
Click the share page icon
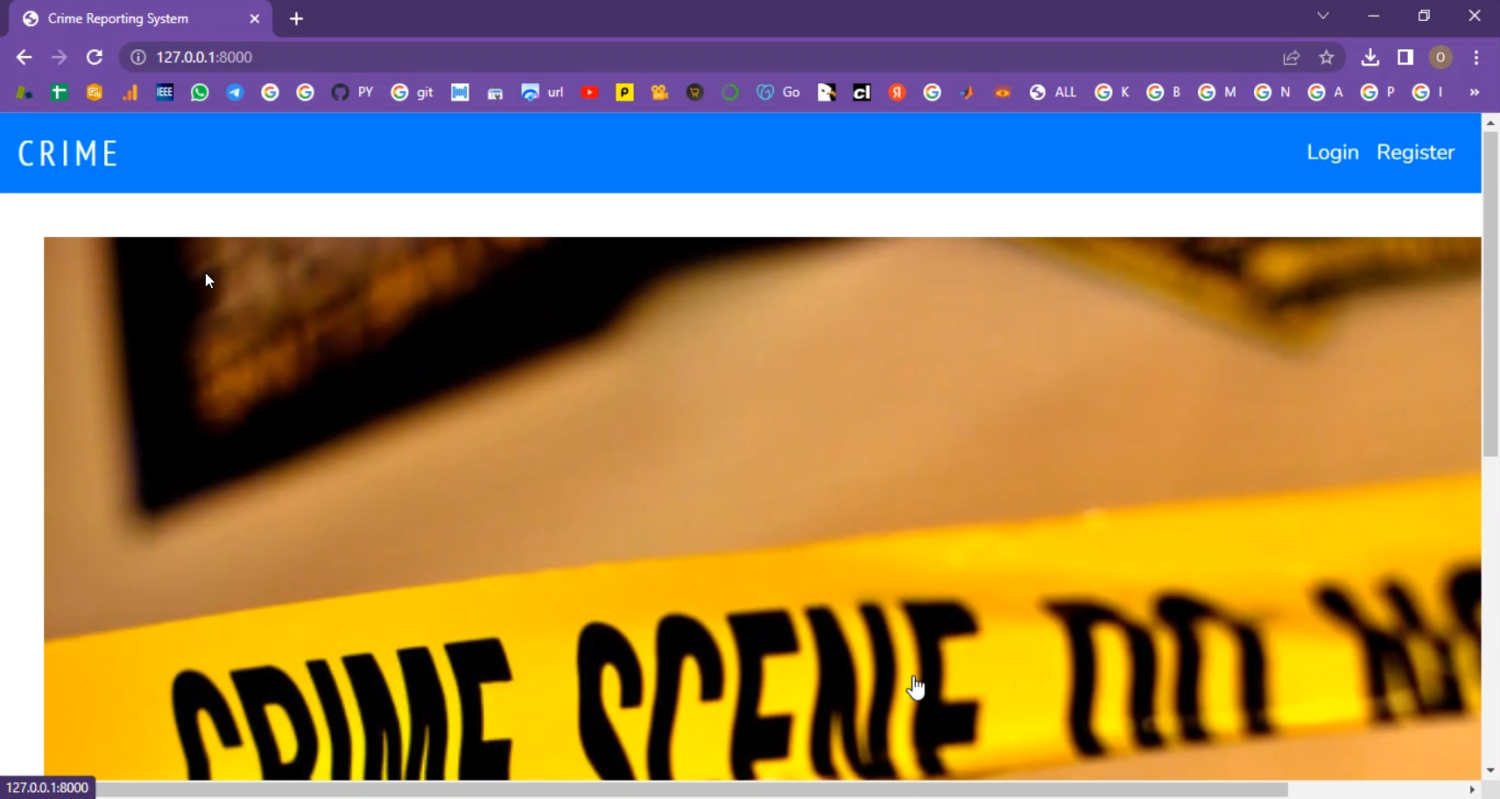click(1291, 58)
